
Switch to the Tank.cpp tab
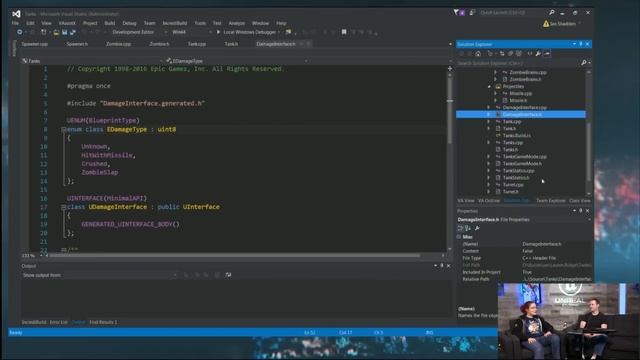tap(197, 44)
